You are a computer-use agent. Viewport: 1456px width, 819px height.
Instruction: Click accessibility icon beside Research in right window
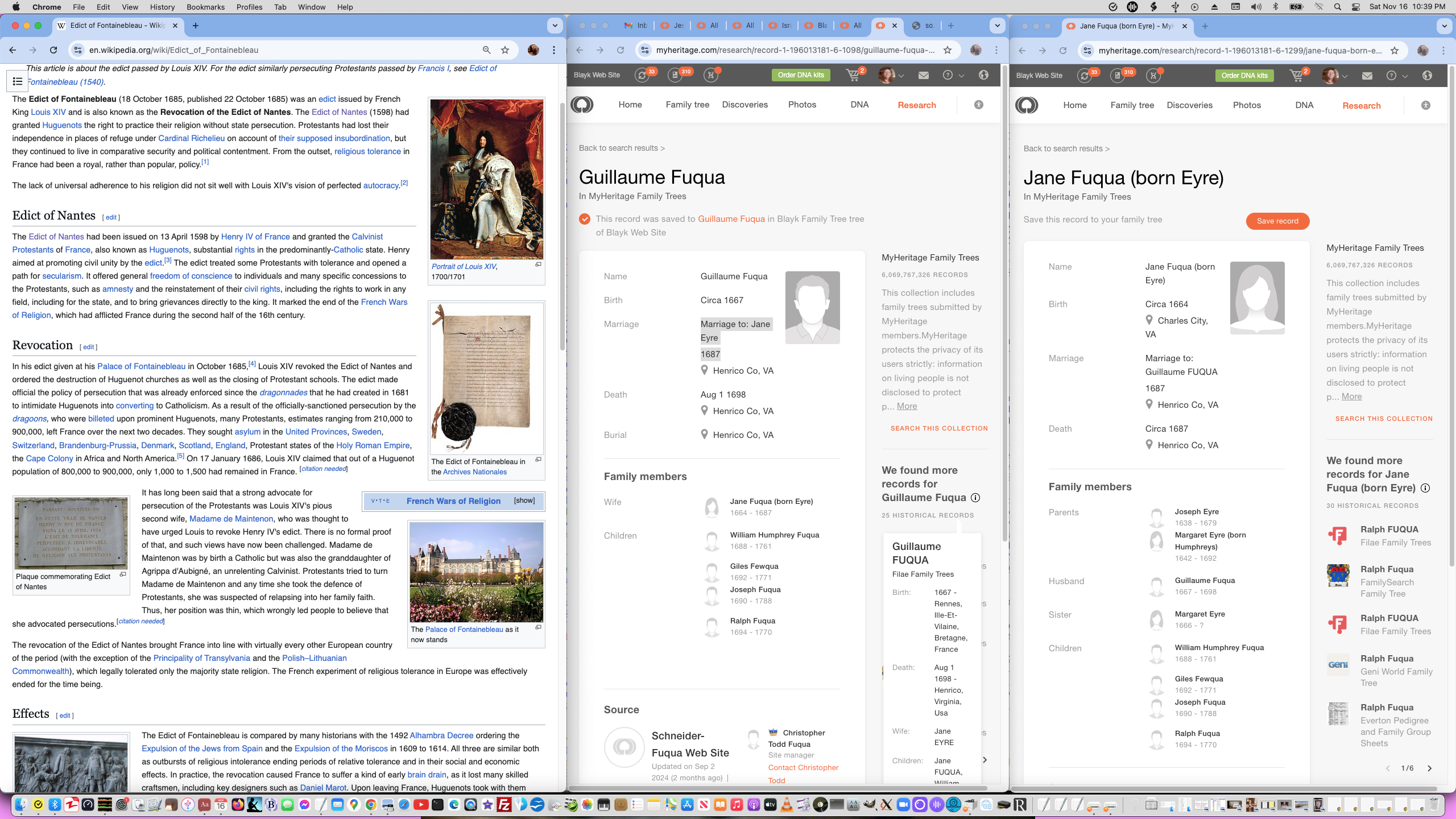1425,105
